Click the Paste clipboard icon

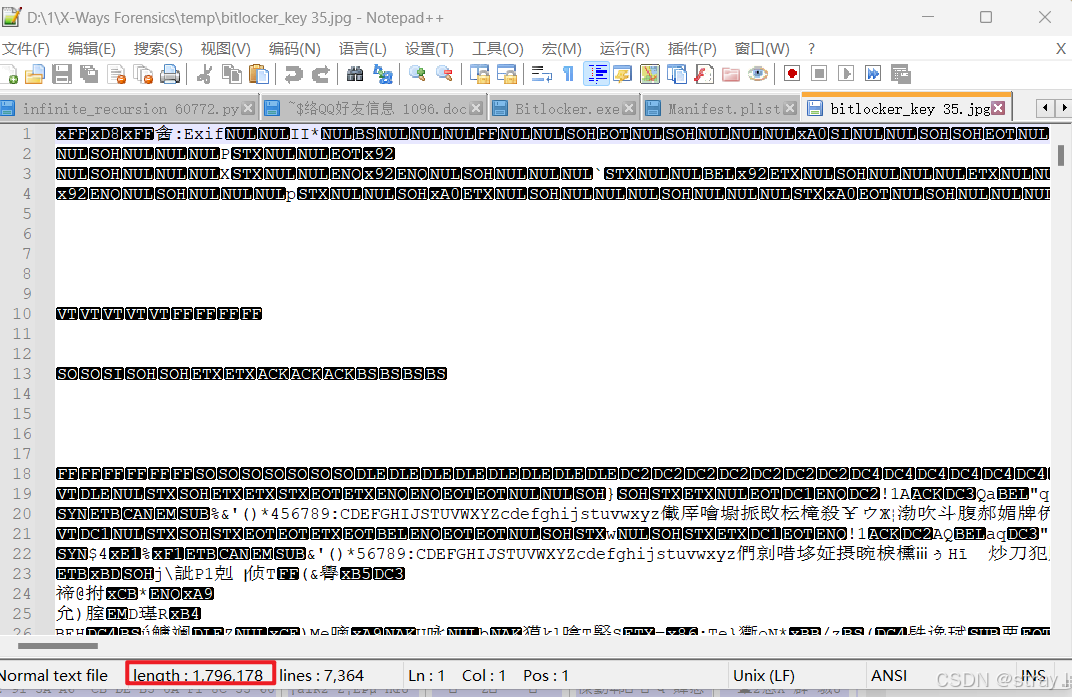(x=259, y=74)
